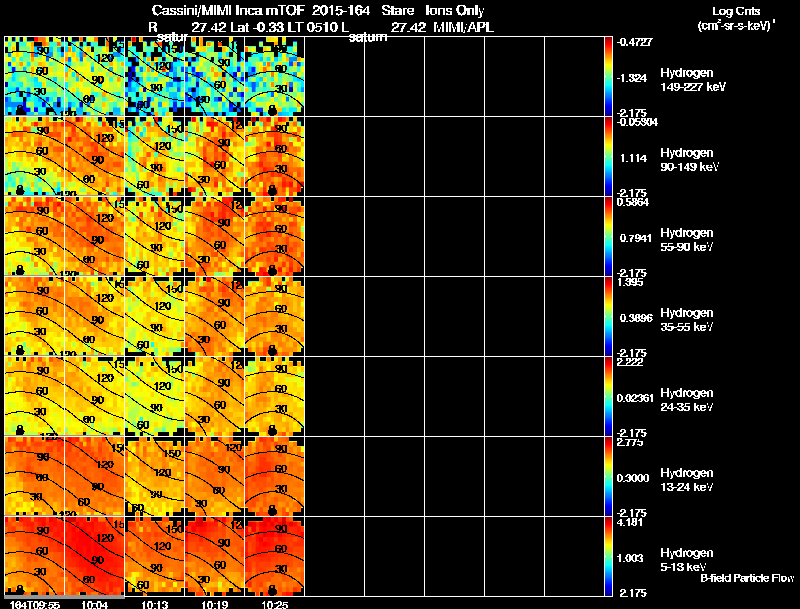Image resolution: width=800 pixels, height=609 pixels.
Task: Click Saturn marker in 149-227 keV 10:25 panel
Action: (272, 110)
